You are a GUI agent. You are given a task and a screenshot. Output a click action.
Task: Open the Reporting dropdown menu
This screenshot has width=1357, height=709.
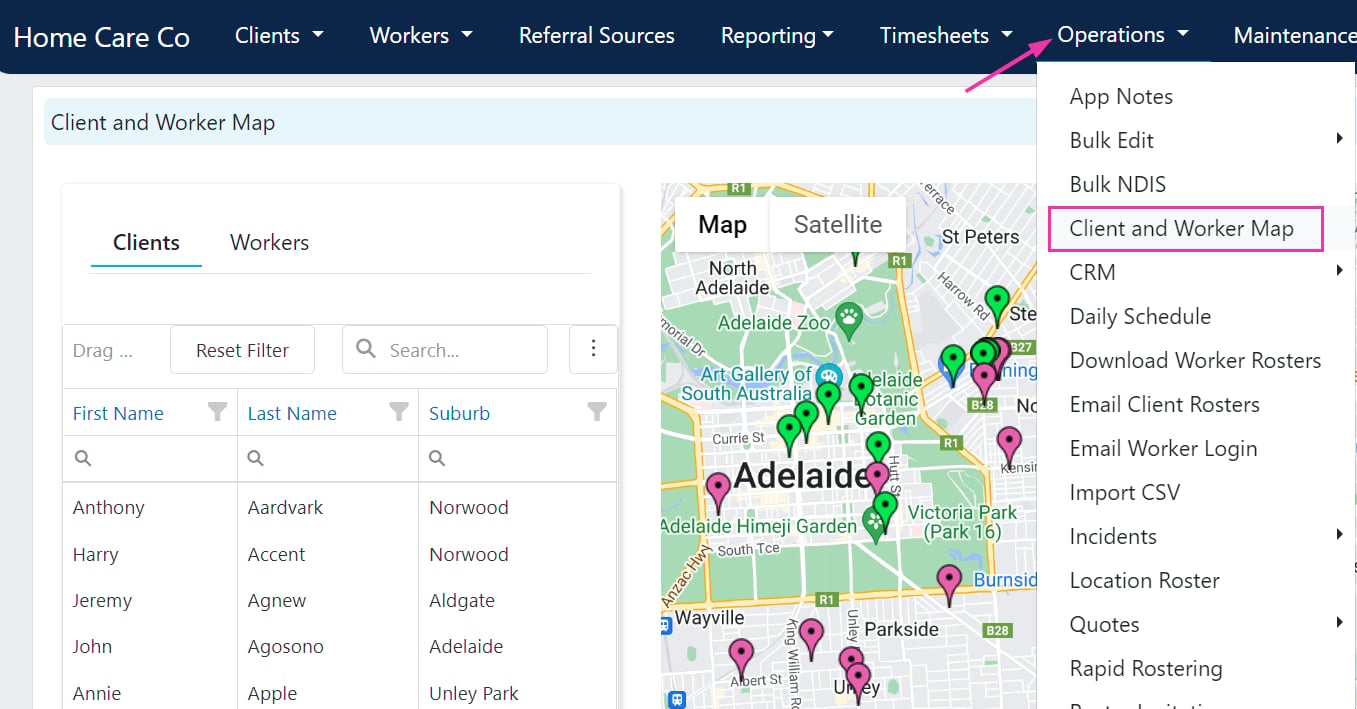point(777,35)
